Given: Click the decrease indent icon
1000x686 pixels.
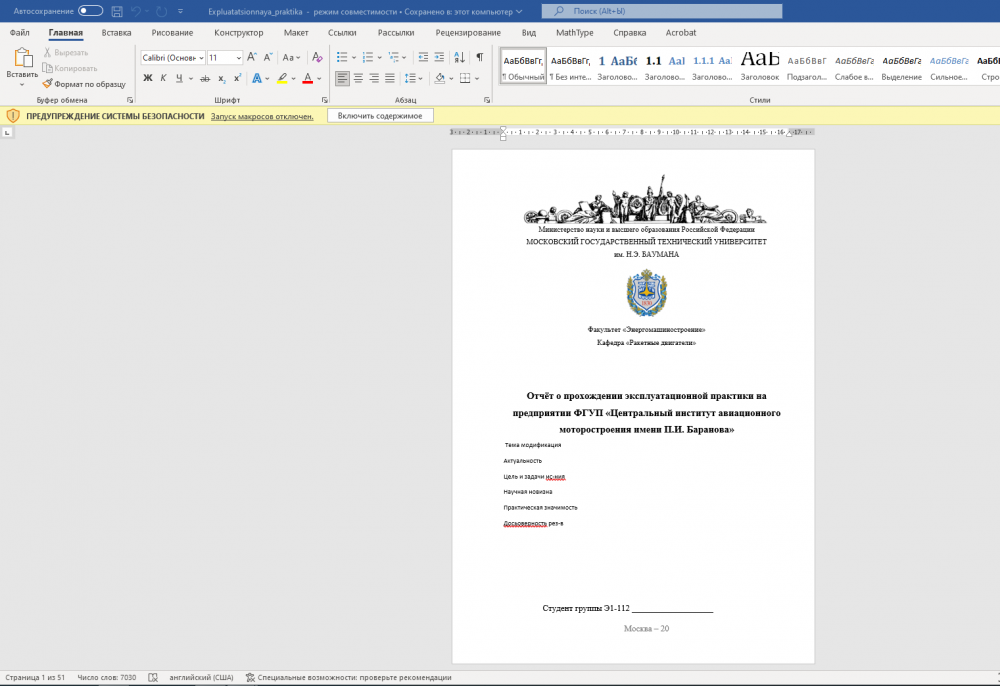Looking at the screenshot, I should (423, 57).
